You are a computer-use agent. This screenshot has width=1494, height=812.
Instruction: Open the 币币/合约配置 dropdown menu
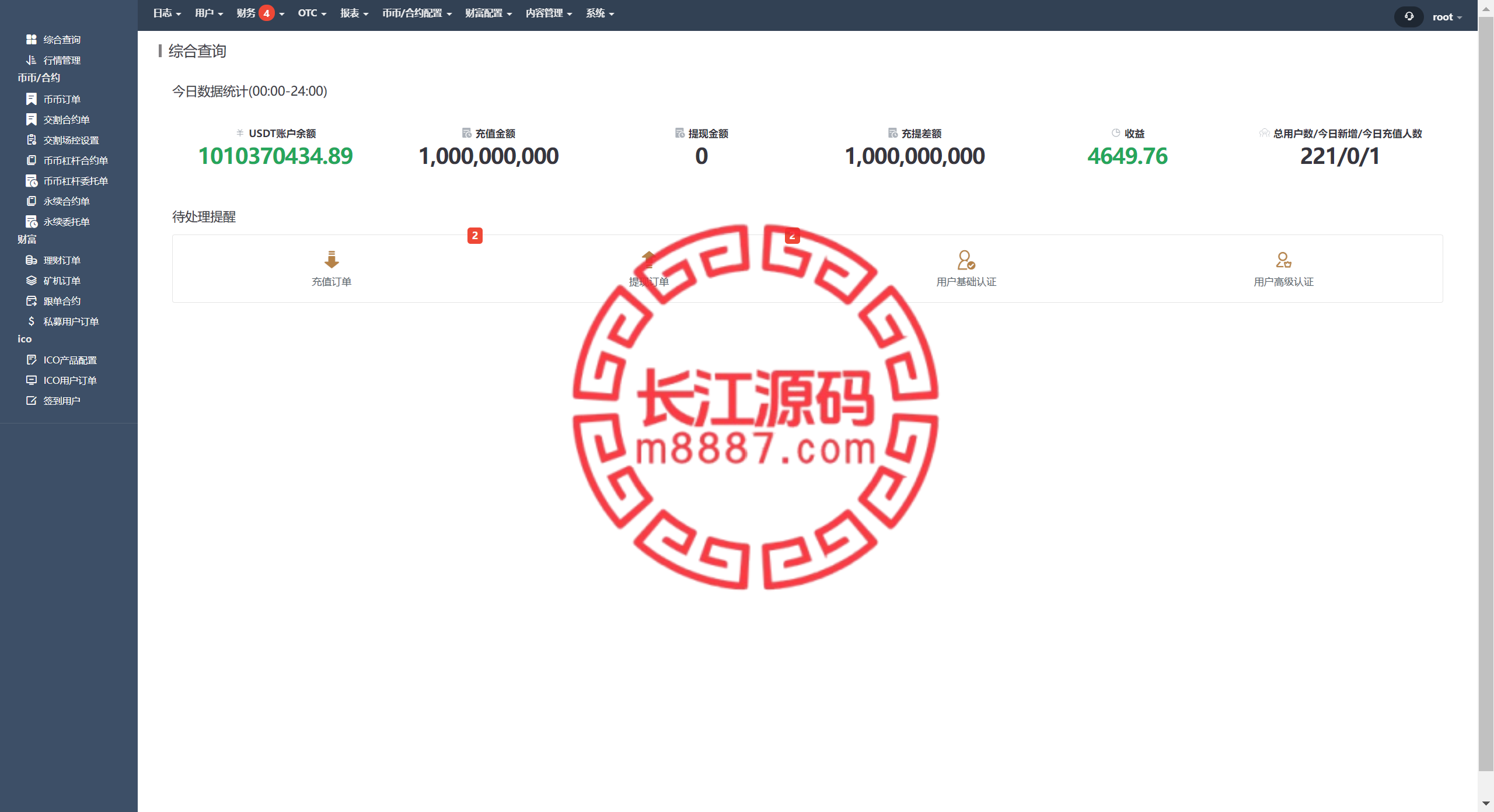(417, 13)
